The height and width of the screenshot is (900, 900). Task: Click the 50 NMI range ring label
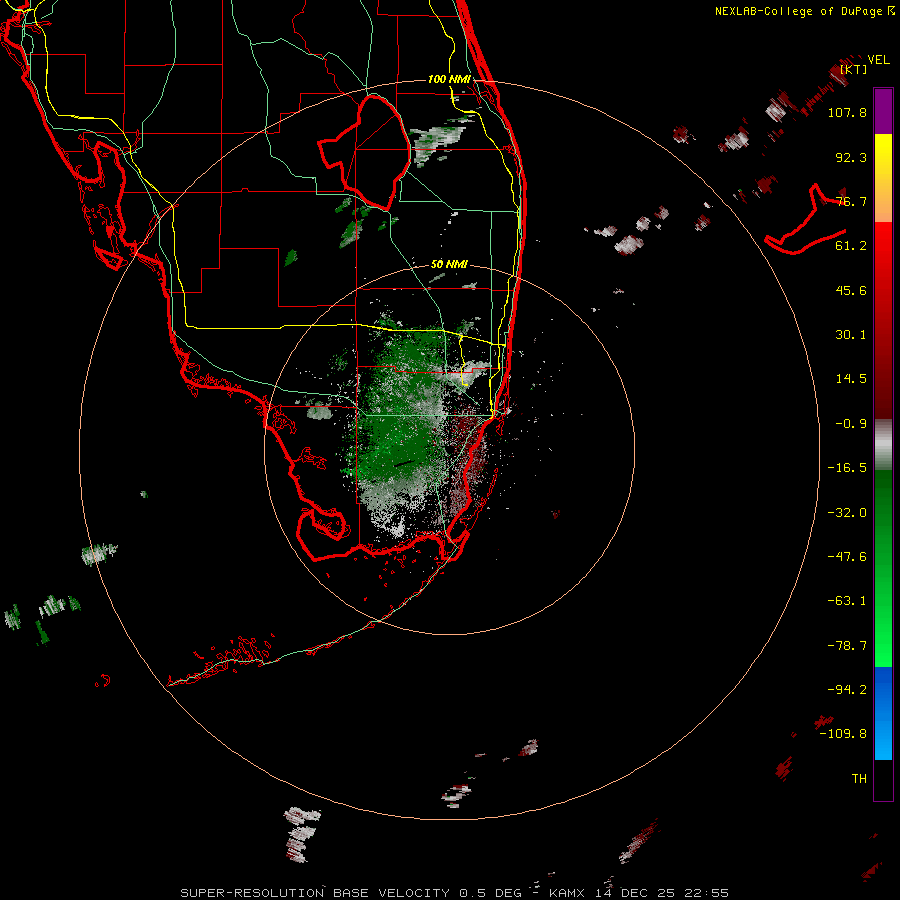449,265
